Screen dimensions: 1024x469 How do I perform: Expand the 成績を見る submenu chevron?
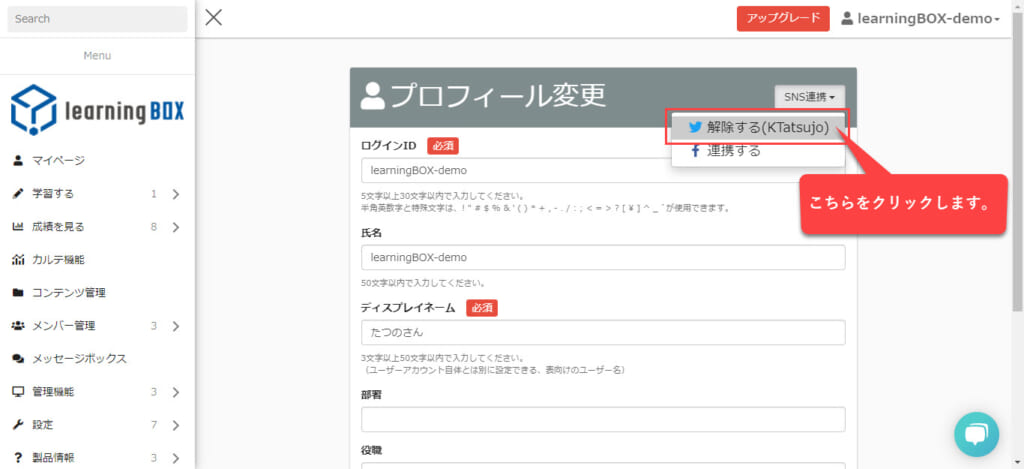tap(175, 227)
